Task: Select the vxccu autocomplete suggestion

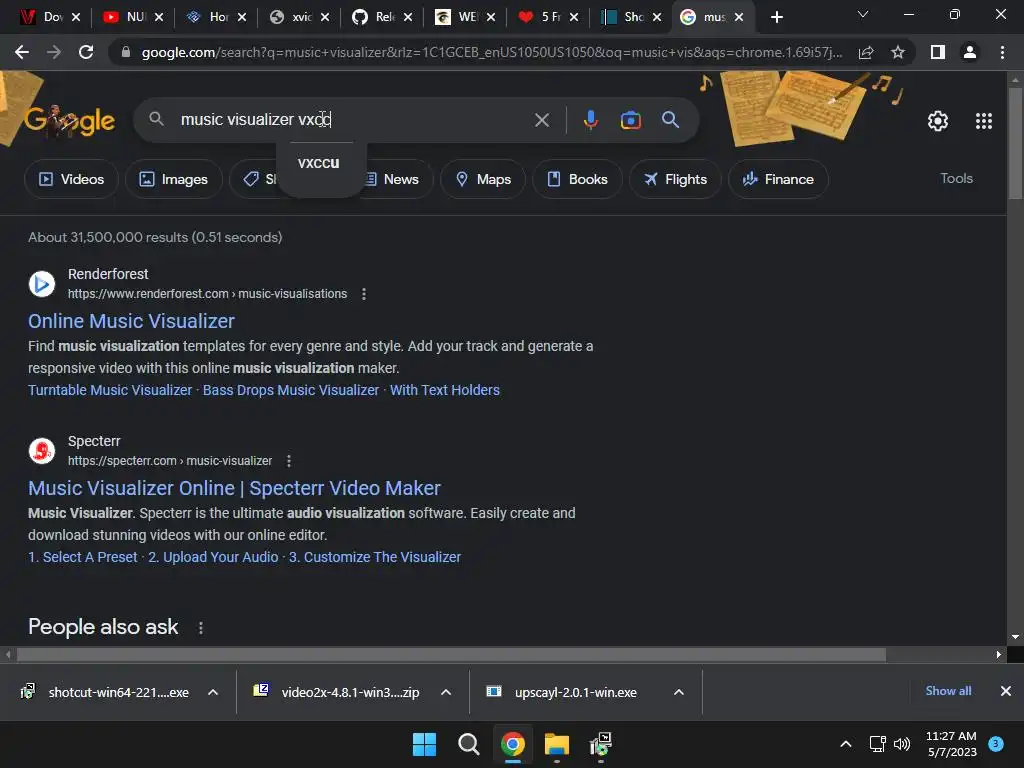Action: click(x=319, y=163)
